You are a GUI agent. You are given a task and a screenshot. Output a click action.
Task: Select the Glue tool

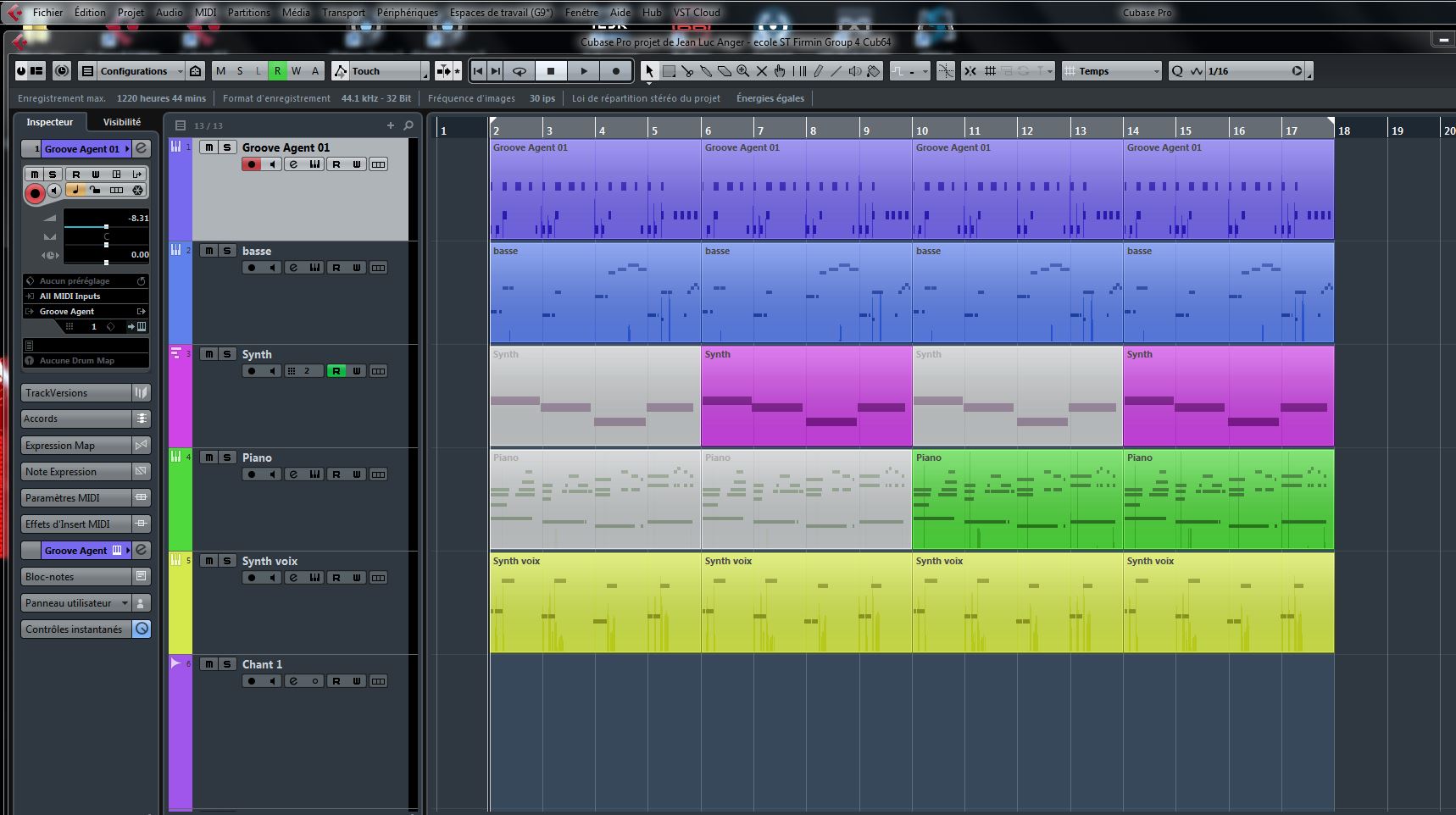(x=706, y=71)
